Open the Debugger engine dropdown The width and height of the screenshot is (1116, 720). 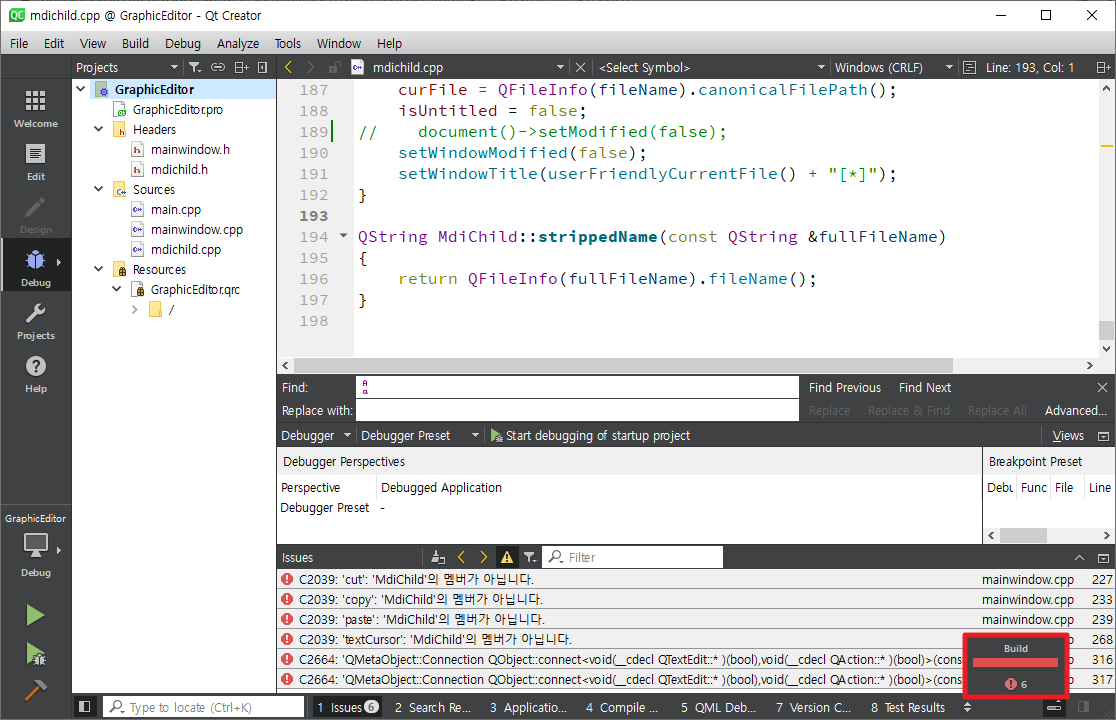(x=316, y=435)
